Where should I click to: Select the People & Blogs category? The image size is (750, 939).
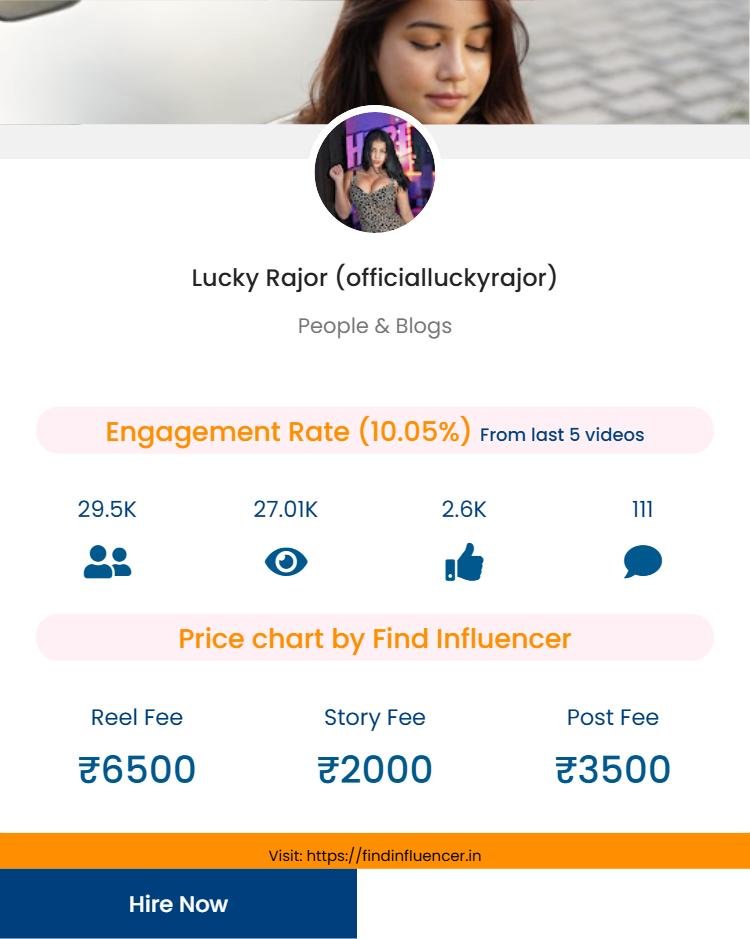click(x=375, y=326)
